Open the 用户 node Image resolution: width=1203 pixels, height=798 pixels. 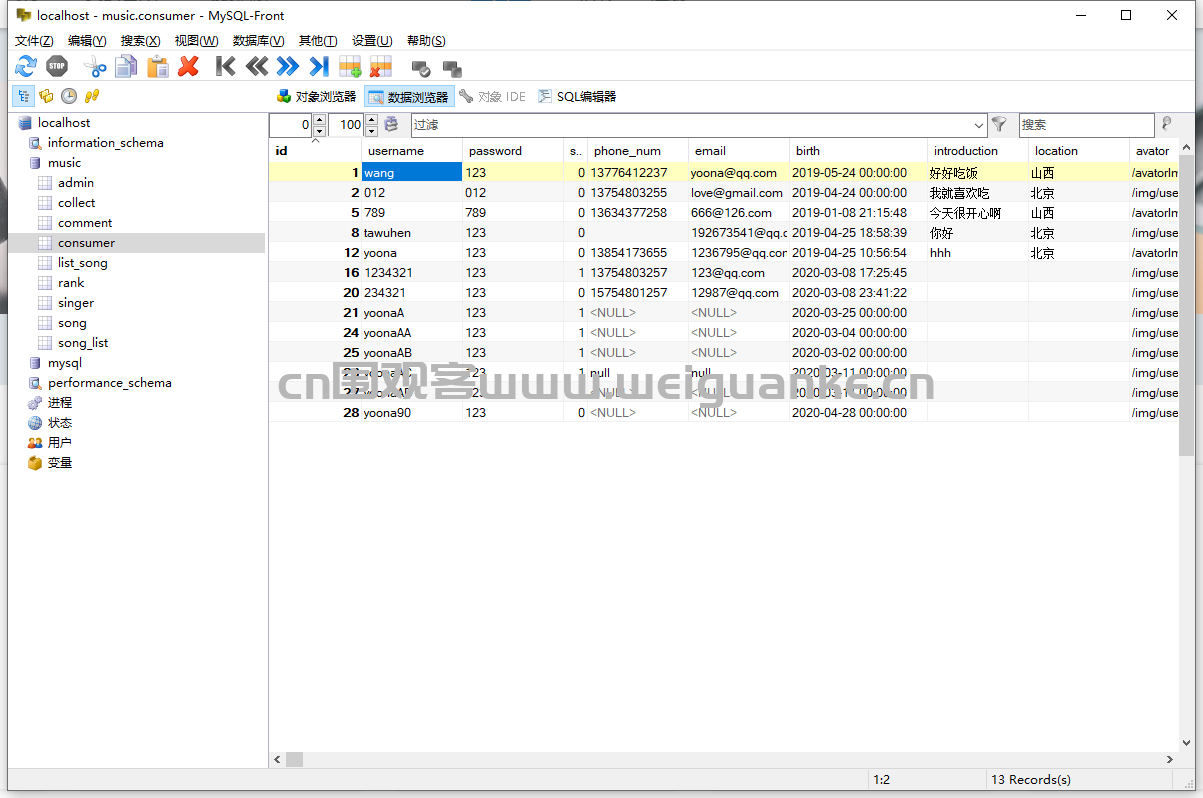(x=60, y=442)
